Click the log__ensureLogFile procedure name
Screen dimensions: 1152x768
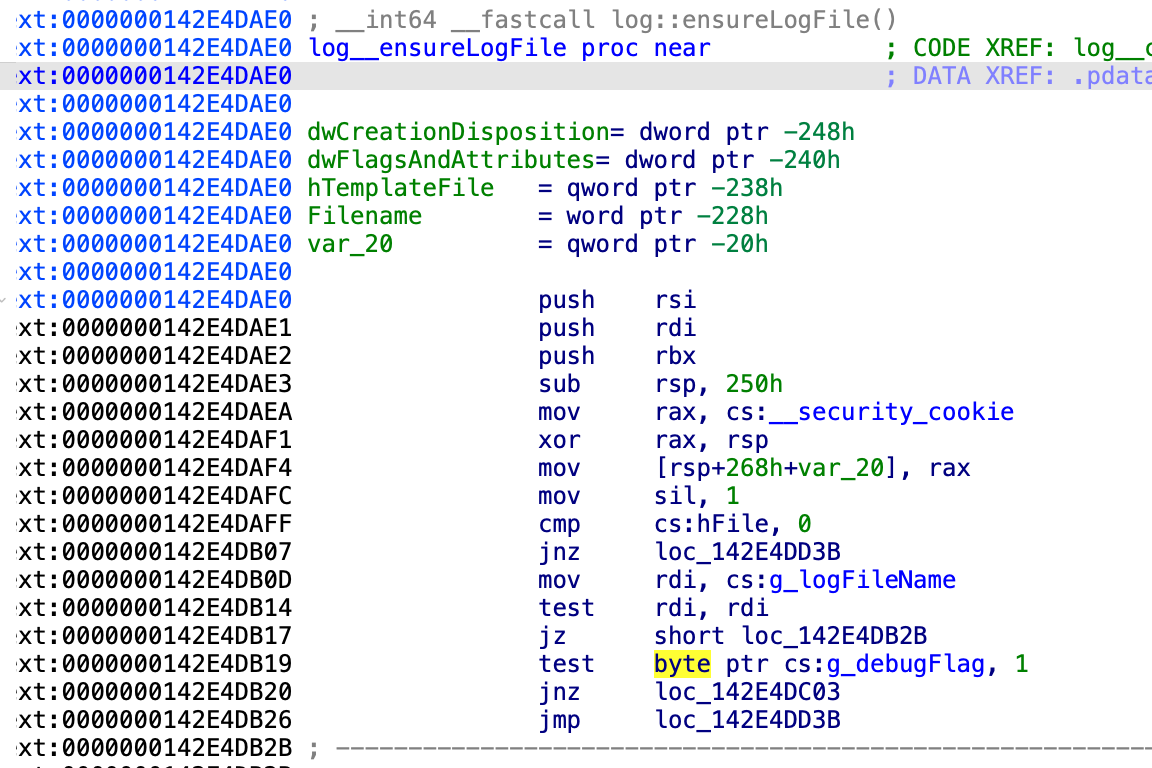pyautogui.click(x=438, y=48)
